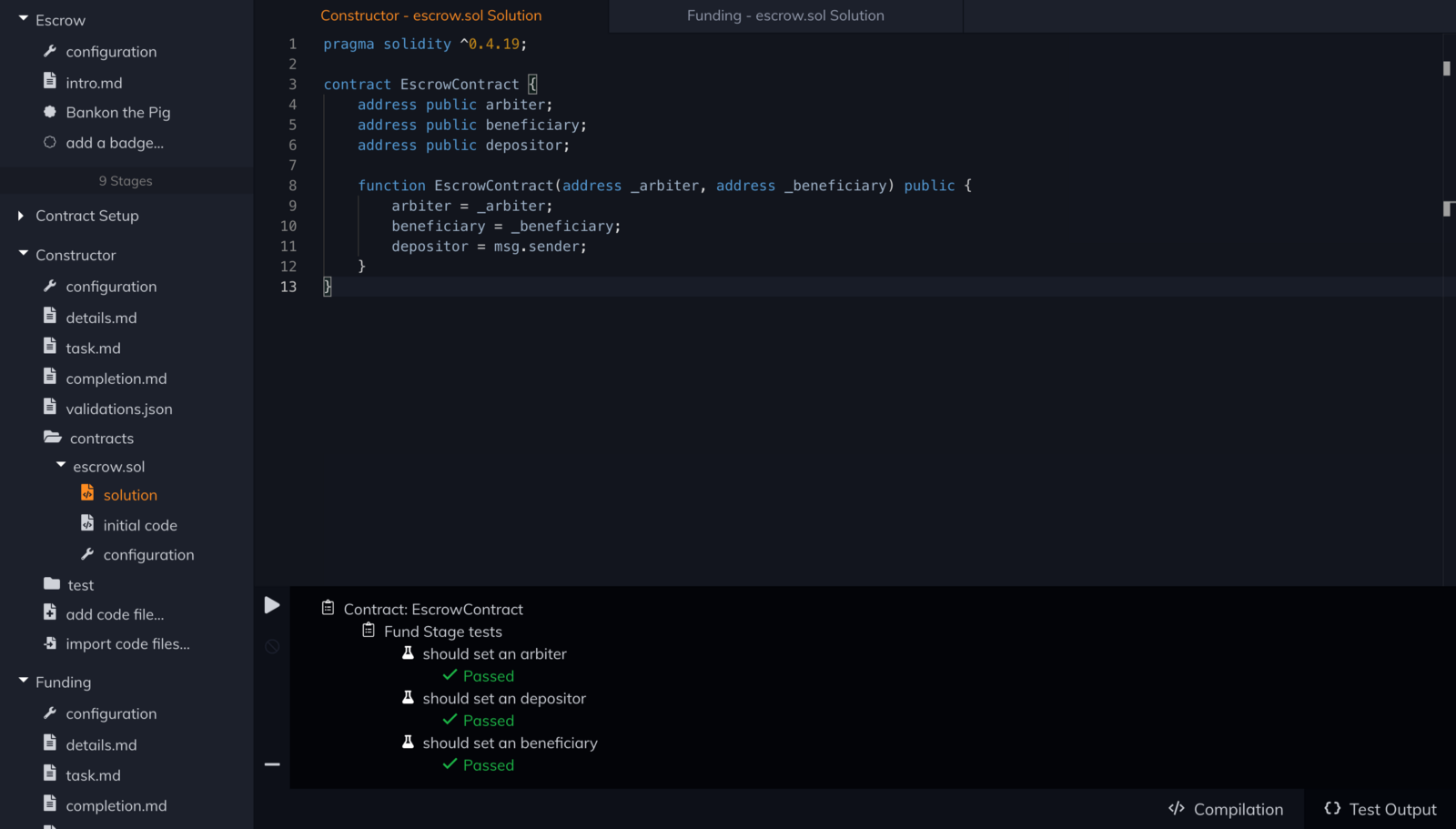Open validations.json in the Constructor stage

tap(52, 409)
